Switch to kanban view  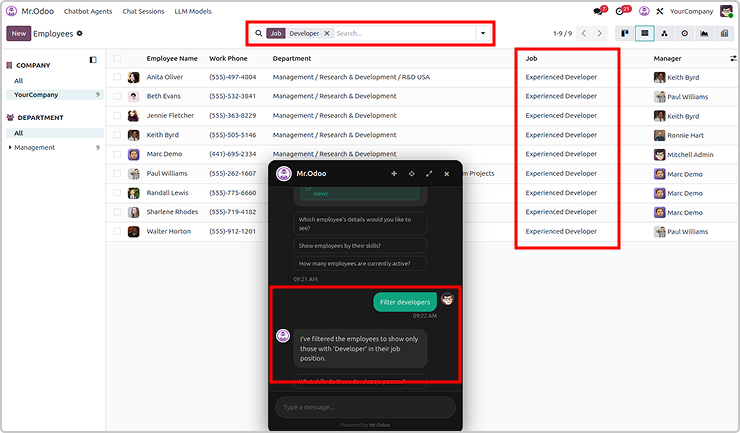625,33
